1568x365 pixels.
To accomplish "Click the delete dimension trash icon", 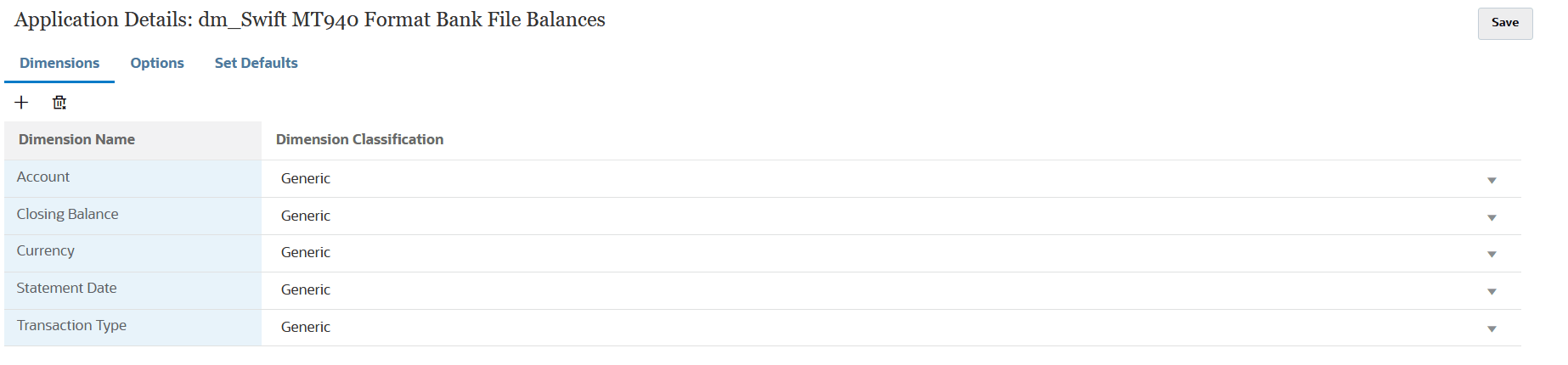I will [59, 103].
